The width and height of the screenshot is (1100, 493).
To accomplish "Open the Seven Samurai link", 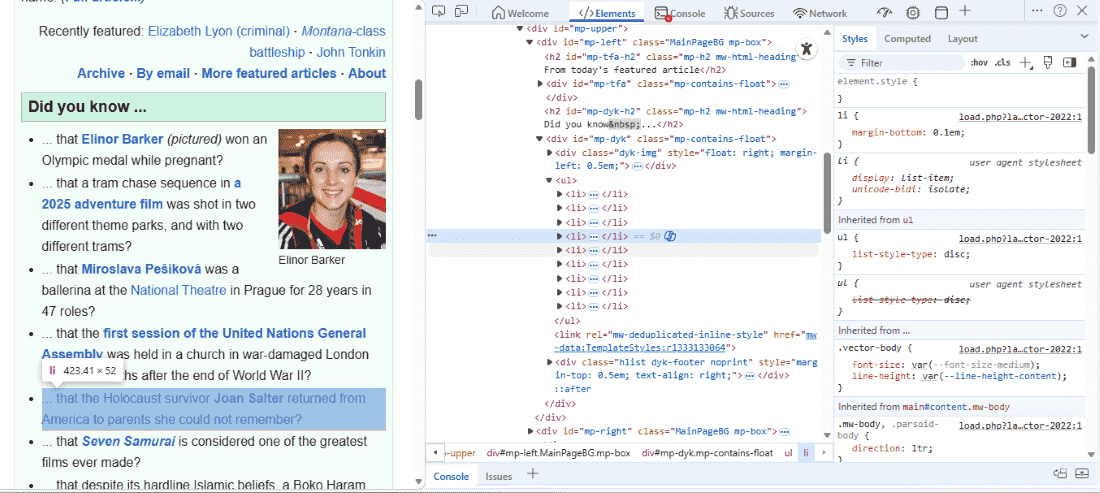I will click(x=128, y=441).
